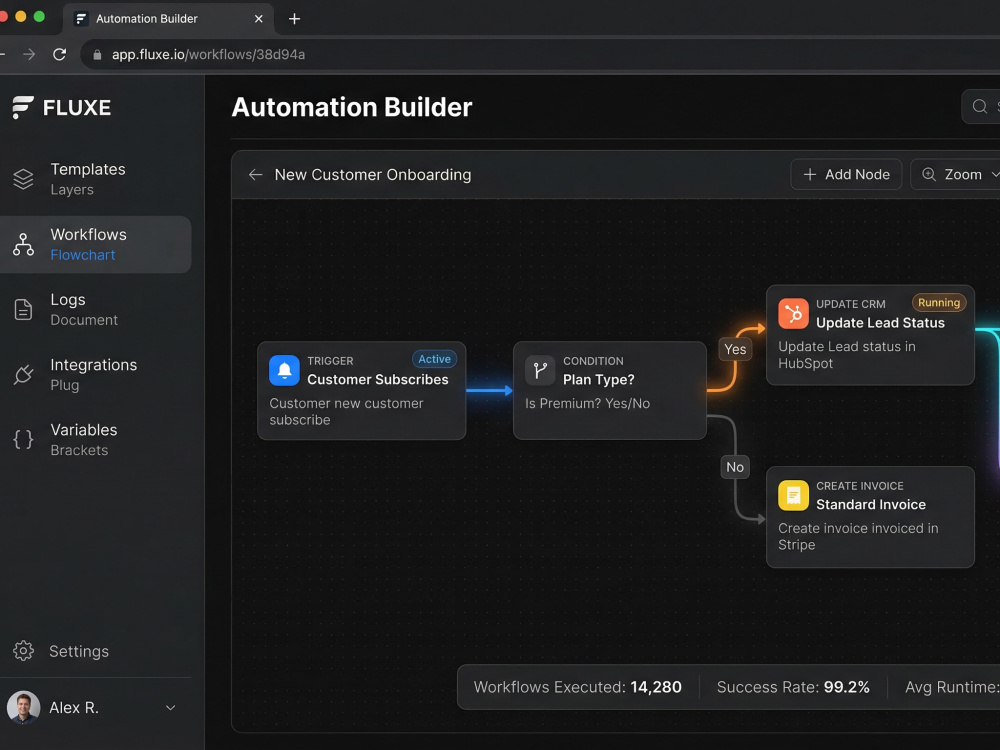Click the No branch label
Screen dimensions: 1000x750
coord(735,467)
